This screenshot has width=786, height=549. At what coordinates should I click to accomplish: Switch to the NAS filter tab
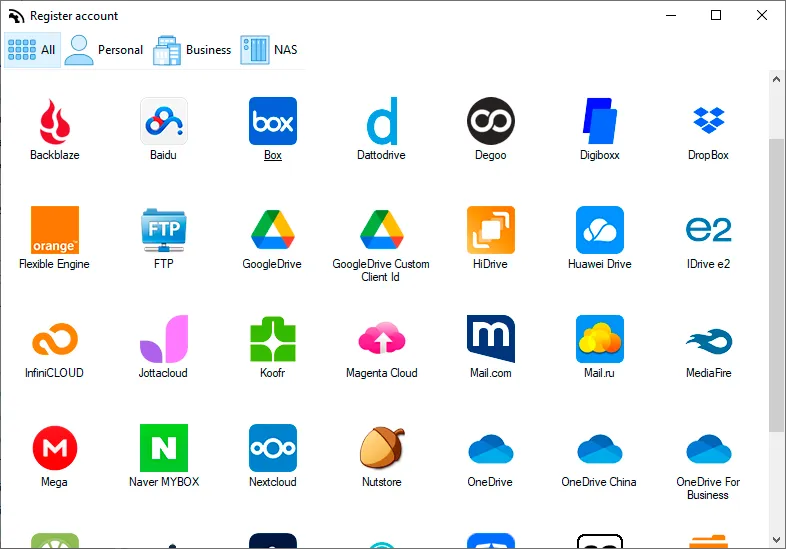269,50
